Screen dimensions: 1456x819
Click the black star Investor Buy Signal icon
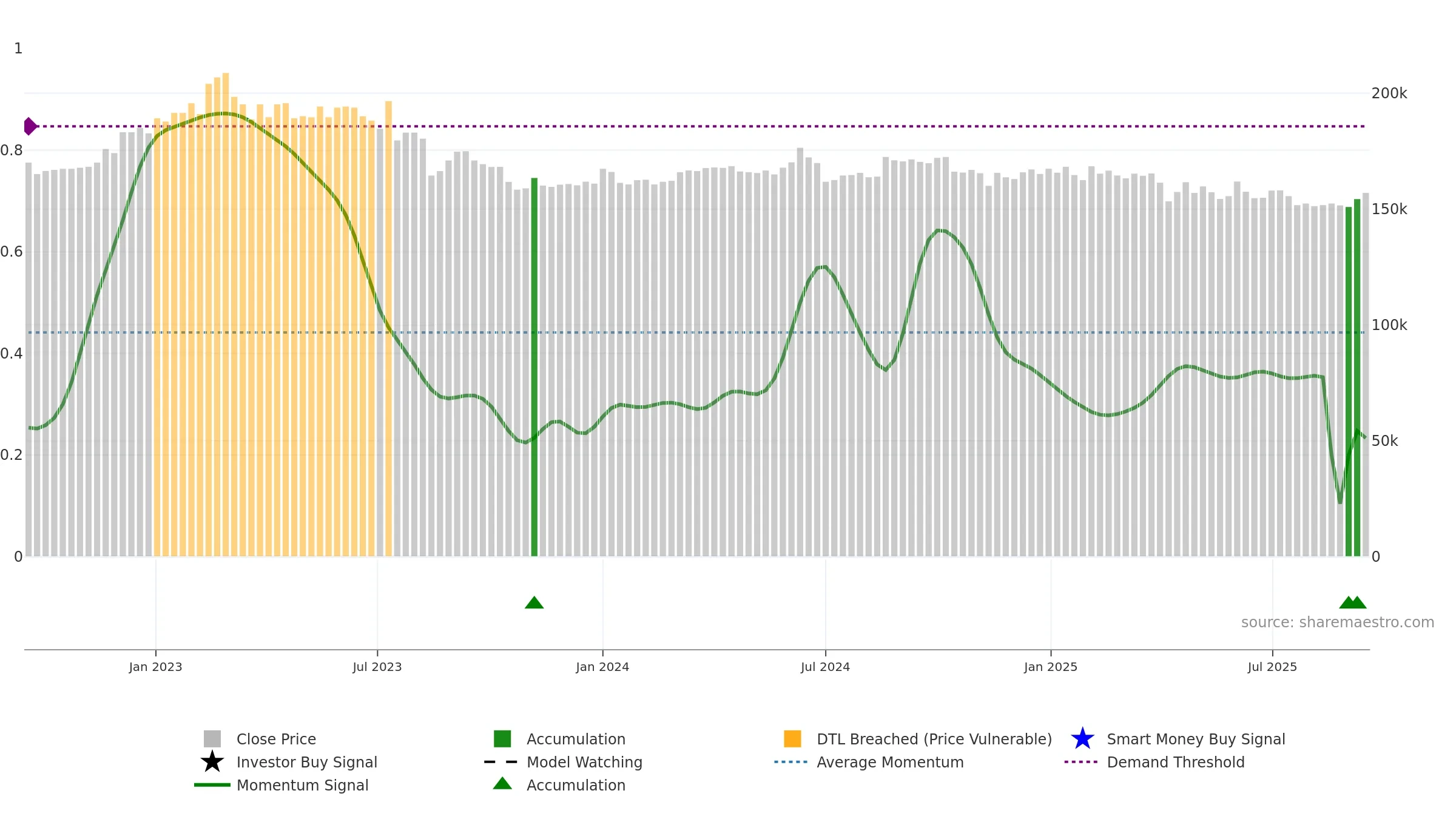212,761
